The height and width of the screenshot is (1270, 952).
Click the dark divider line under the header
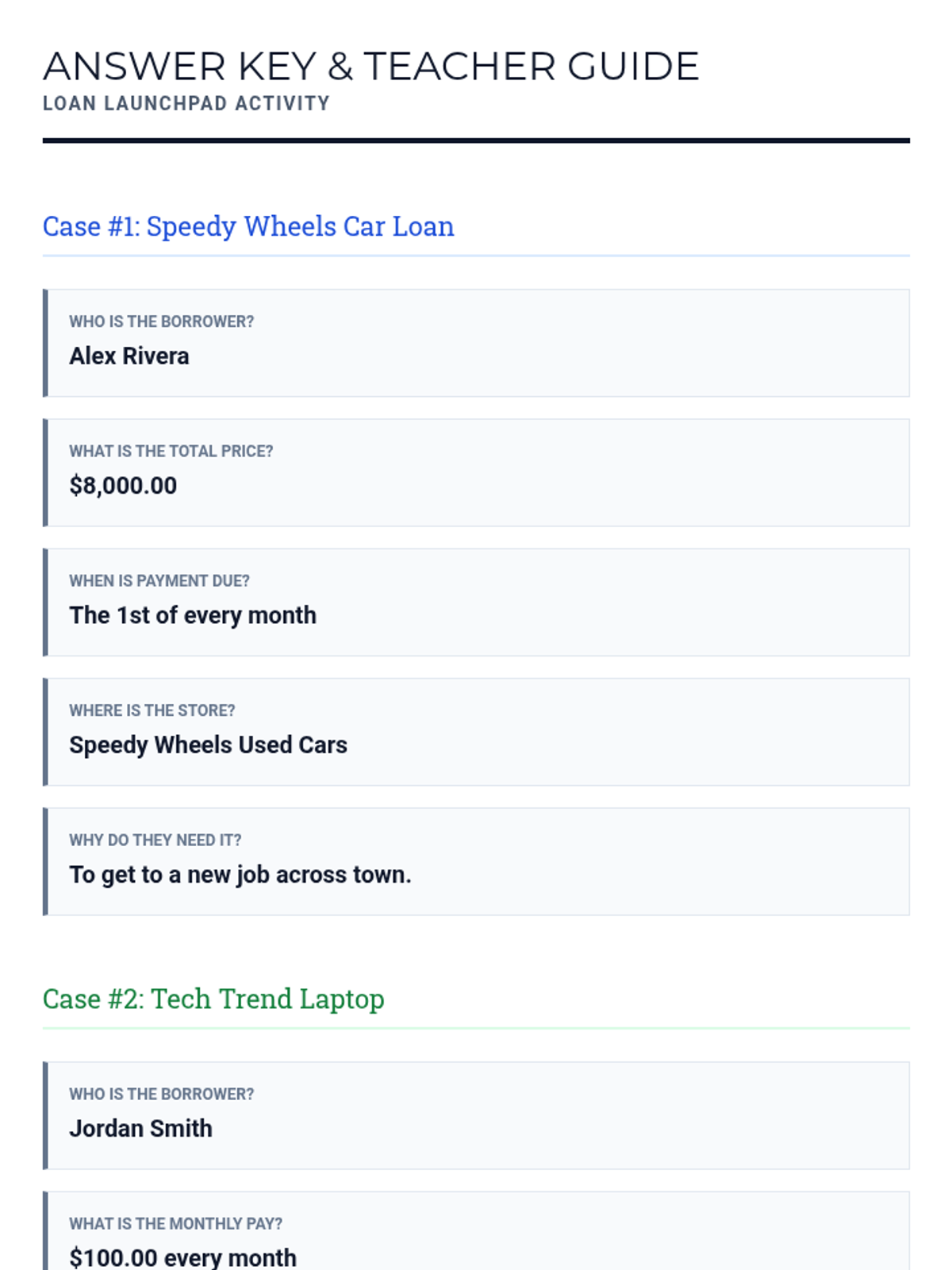(x=476, y=140)
